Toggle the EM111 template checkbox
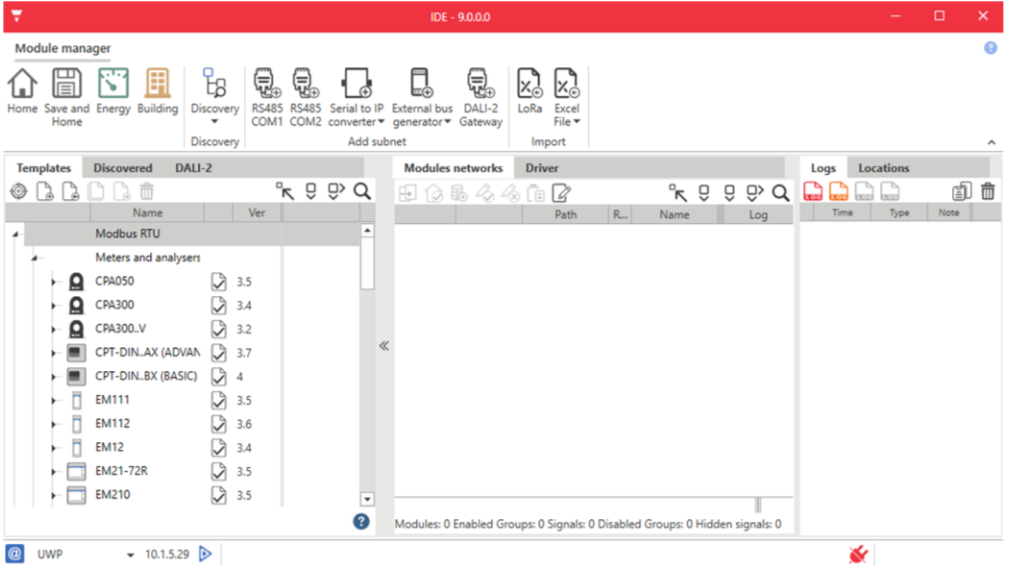This screenshot has width=1011, height=569. point(219,401)
